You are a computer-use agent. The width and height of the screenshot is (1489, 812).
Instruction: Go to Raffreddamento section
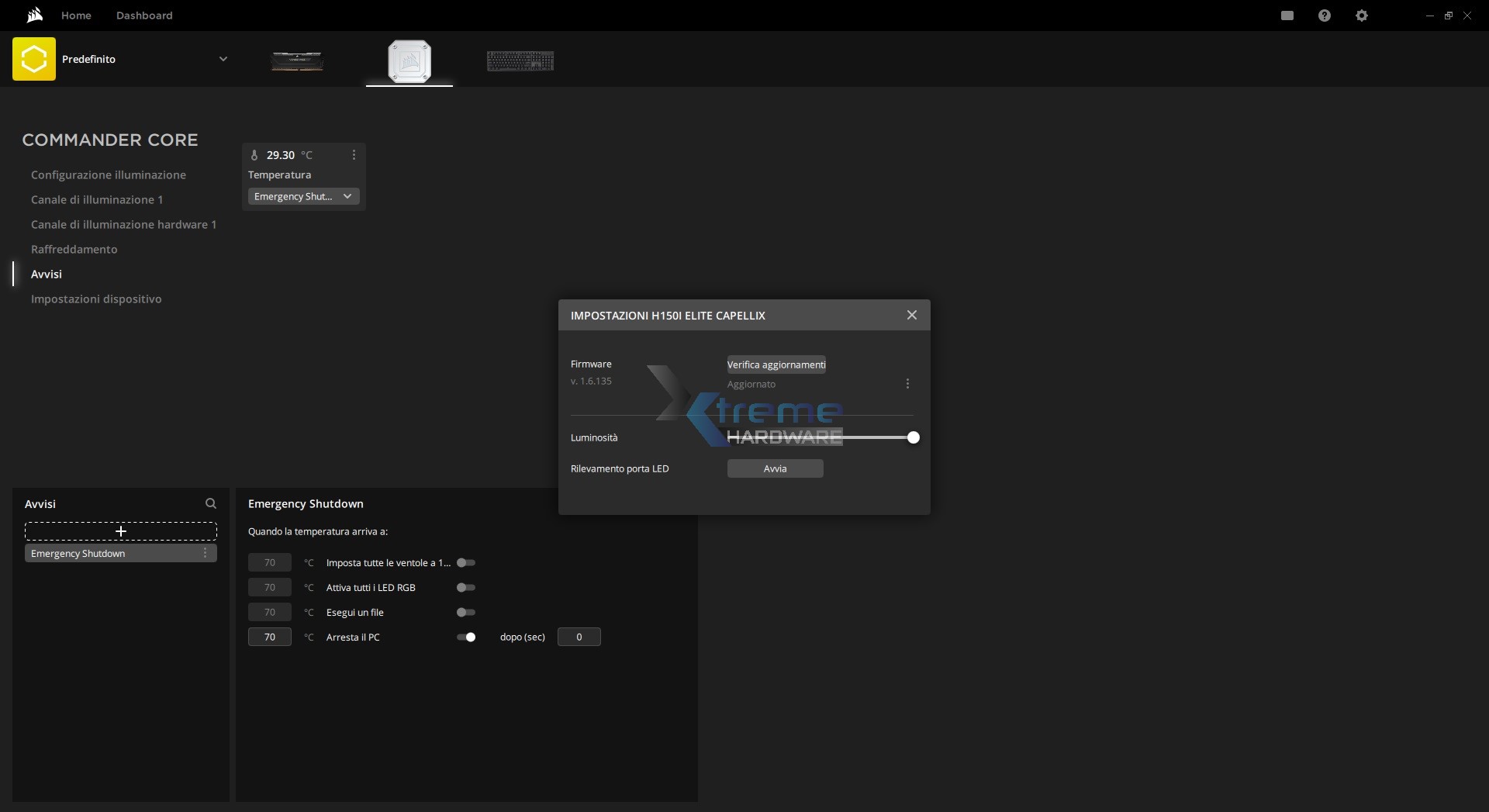point(74,250)
